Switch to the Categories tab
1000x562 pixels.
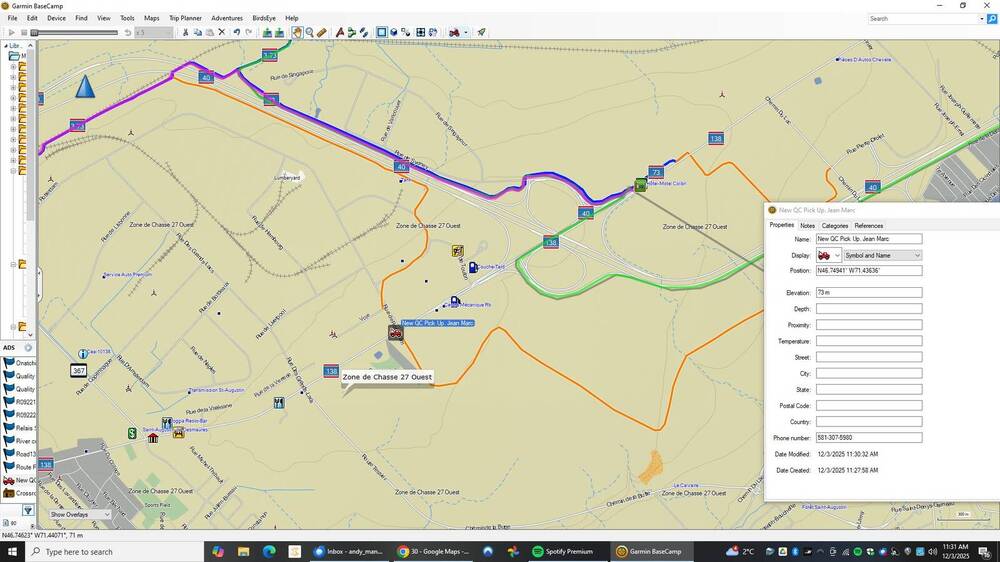835,226
